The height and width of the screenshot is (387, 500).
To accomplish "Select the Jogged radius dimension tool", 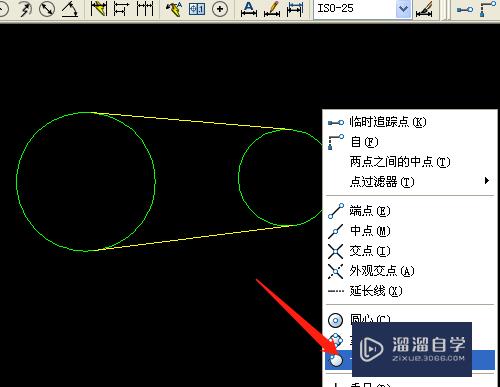I will click(25, 9).
